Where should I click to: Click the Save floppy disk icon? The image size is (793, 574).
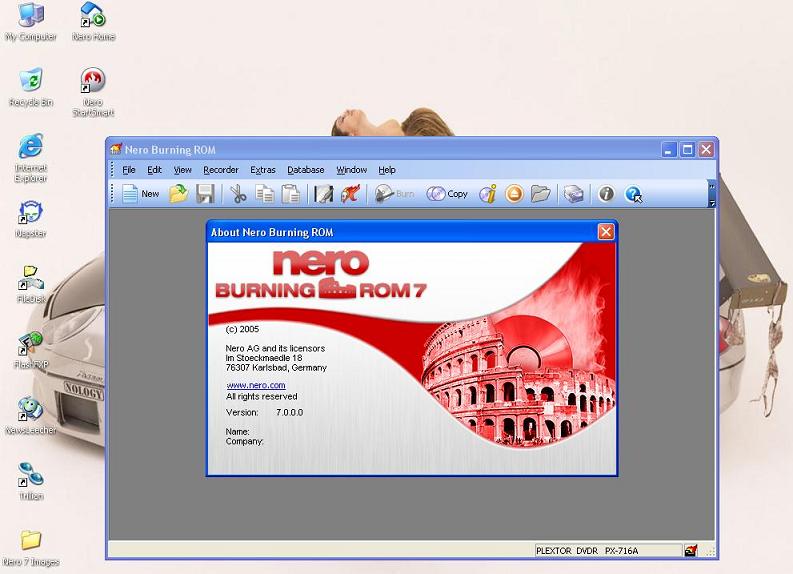tap(205, 194)
